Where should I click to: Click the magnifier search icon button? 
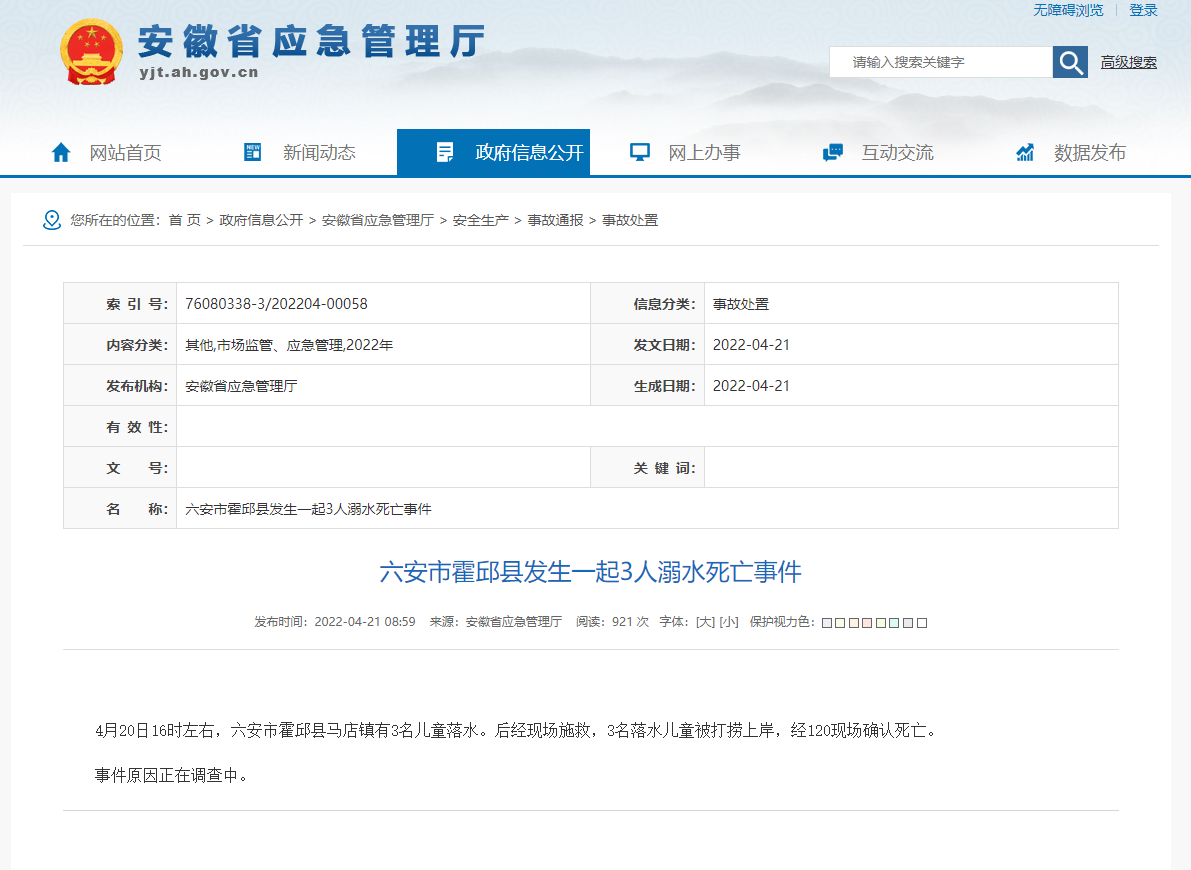coord(1070,62)
